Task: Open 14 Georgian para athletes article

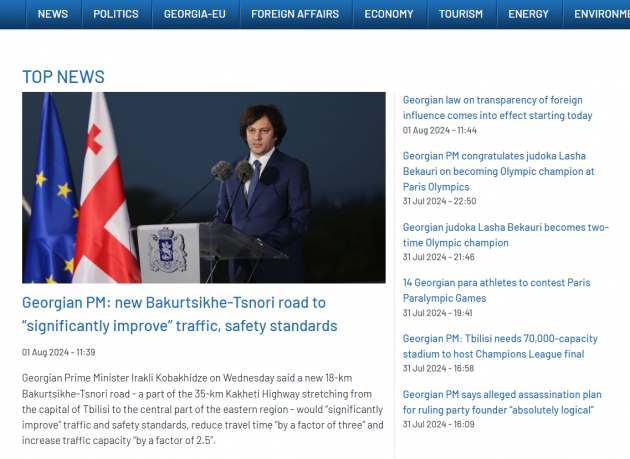Action: tap(496, 290)
